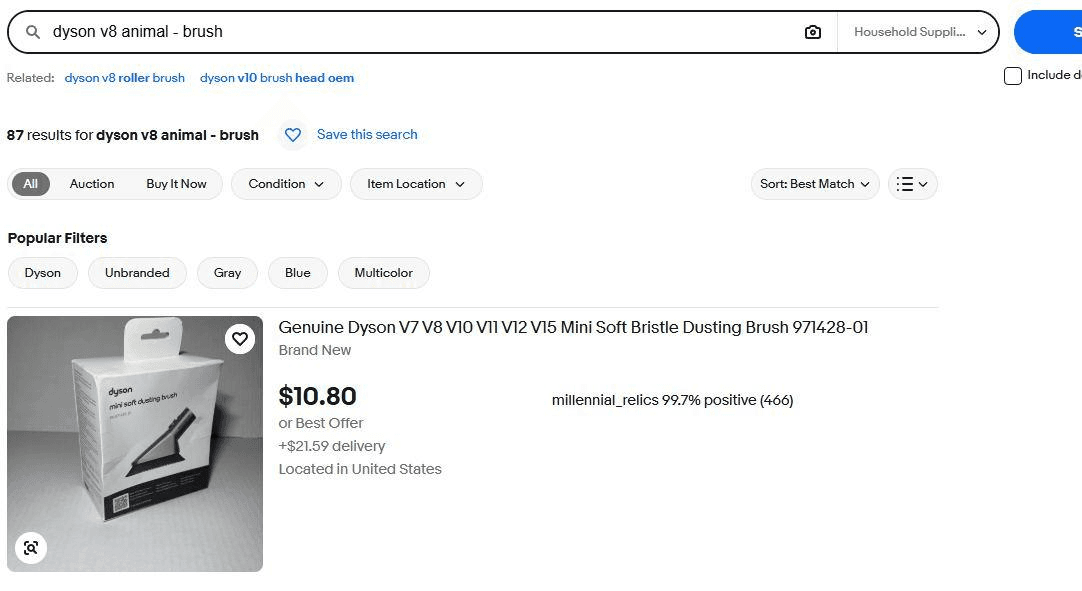Expand the Item Location dropdown
The width and height of the screenshot is (1082, 591).
pyautogui.click(x=415, y=184)
